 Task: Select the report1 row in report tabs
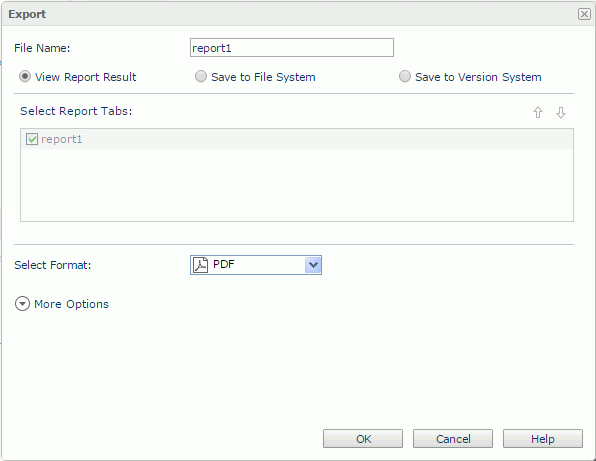pyautogui.click(x=297, y=139)
